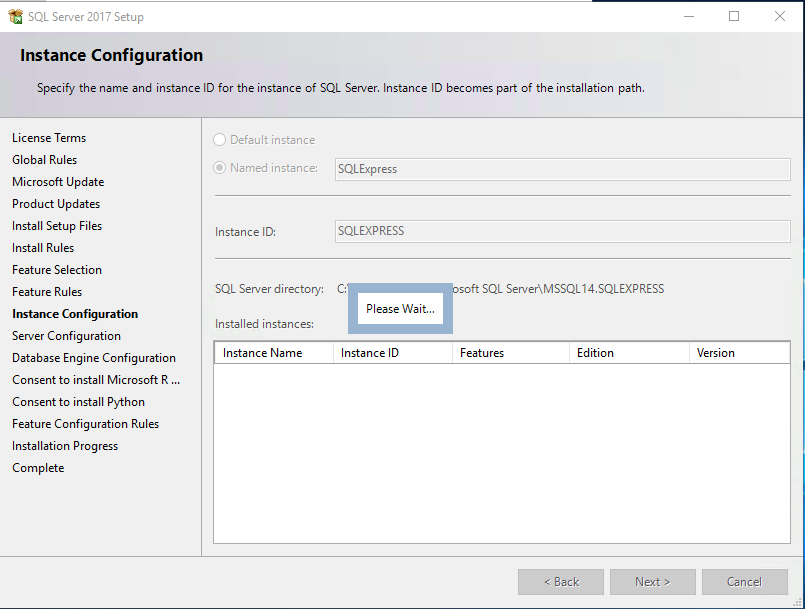This screenshot has height=609, width=805.
Task: Click the Instance ID text field
Action: click(x=562, y=231)
